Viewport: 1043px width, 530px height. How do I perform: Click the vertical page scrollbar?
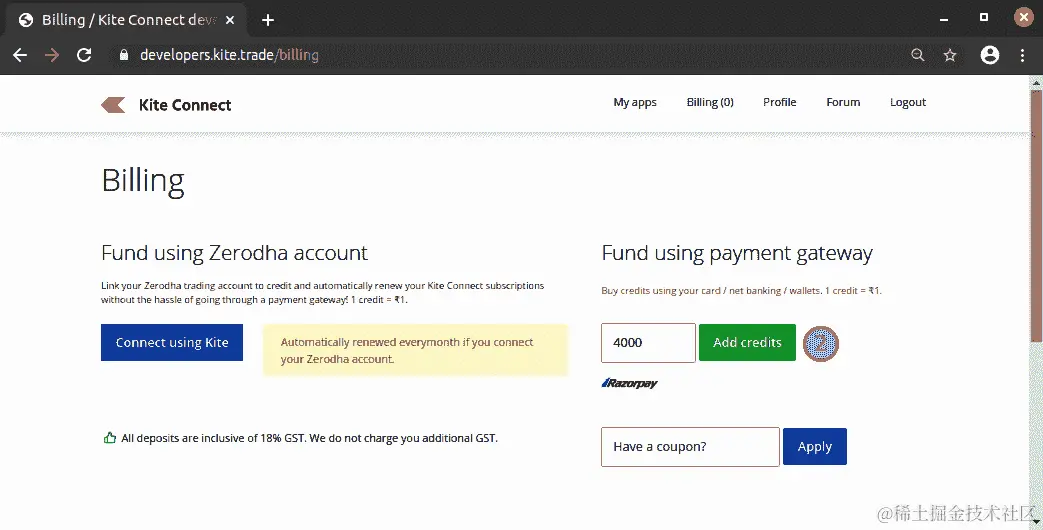[1036, 217]
